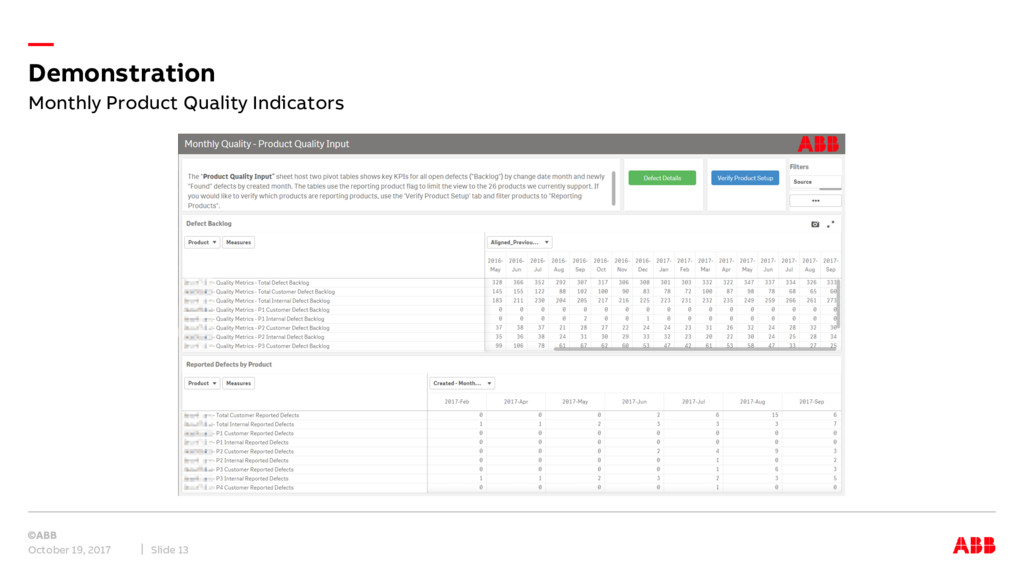Click the camera snapshot icon in Defect Backlog

tap(815, 224)
